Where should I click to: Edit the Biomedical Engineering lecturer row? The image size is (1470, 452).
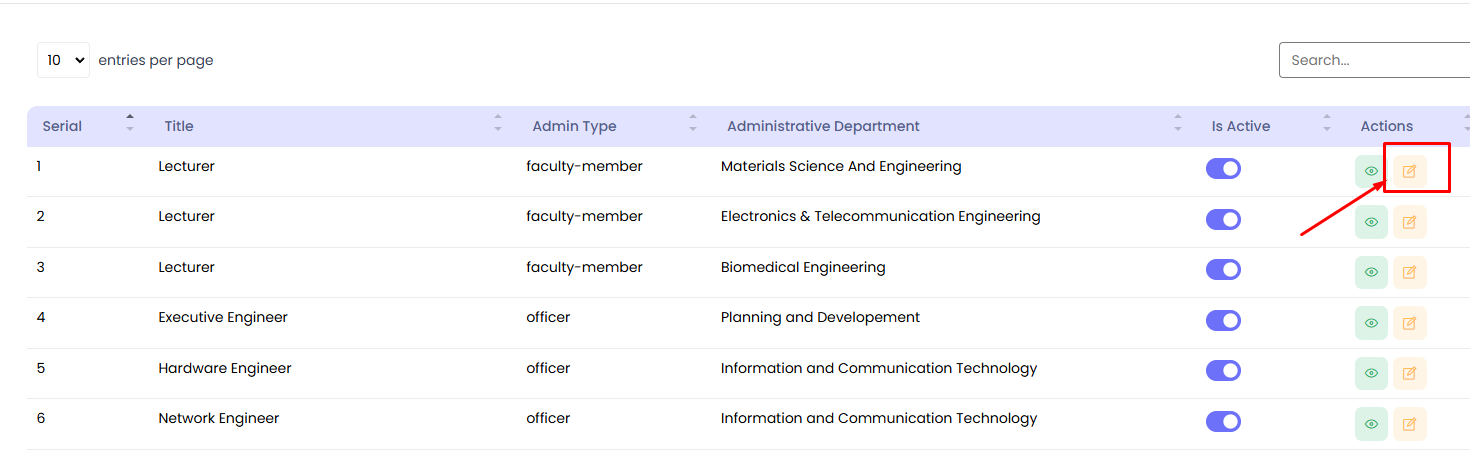(1409, 272)
